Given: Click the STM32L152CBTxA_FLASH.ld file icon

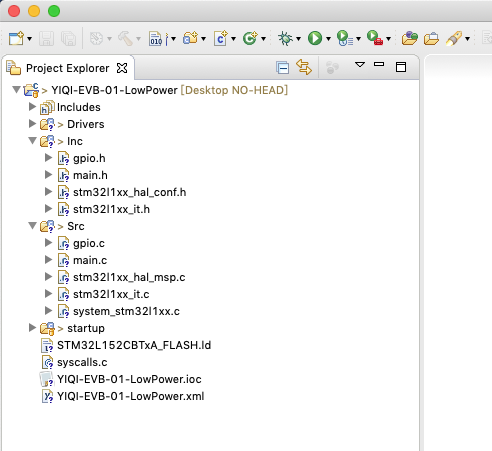Looking at the screenshot, I should pyautogui.click(x=47, y=345).
